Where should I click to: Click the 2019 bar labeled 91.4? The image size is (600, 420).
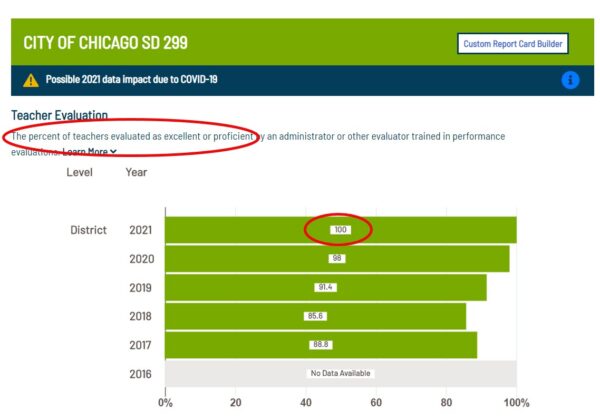pos(326,287)
